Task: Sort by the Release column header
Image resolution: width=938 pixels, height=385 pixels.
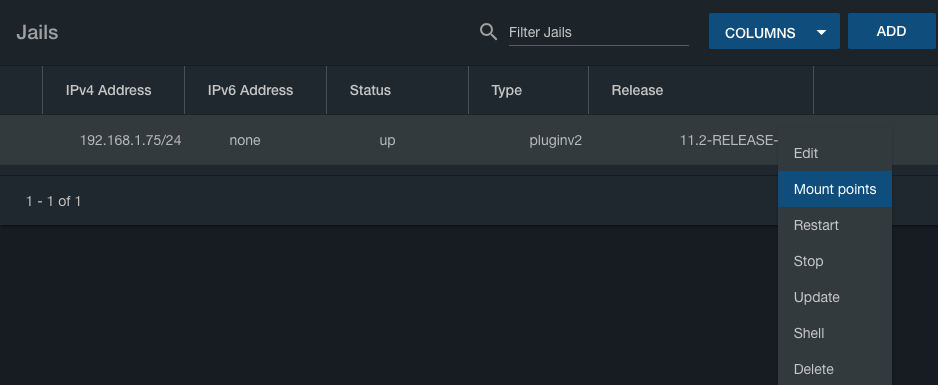Action: tap(637, 90)
